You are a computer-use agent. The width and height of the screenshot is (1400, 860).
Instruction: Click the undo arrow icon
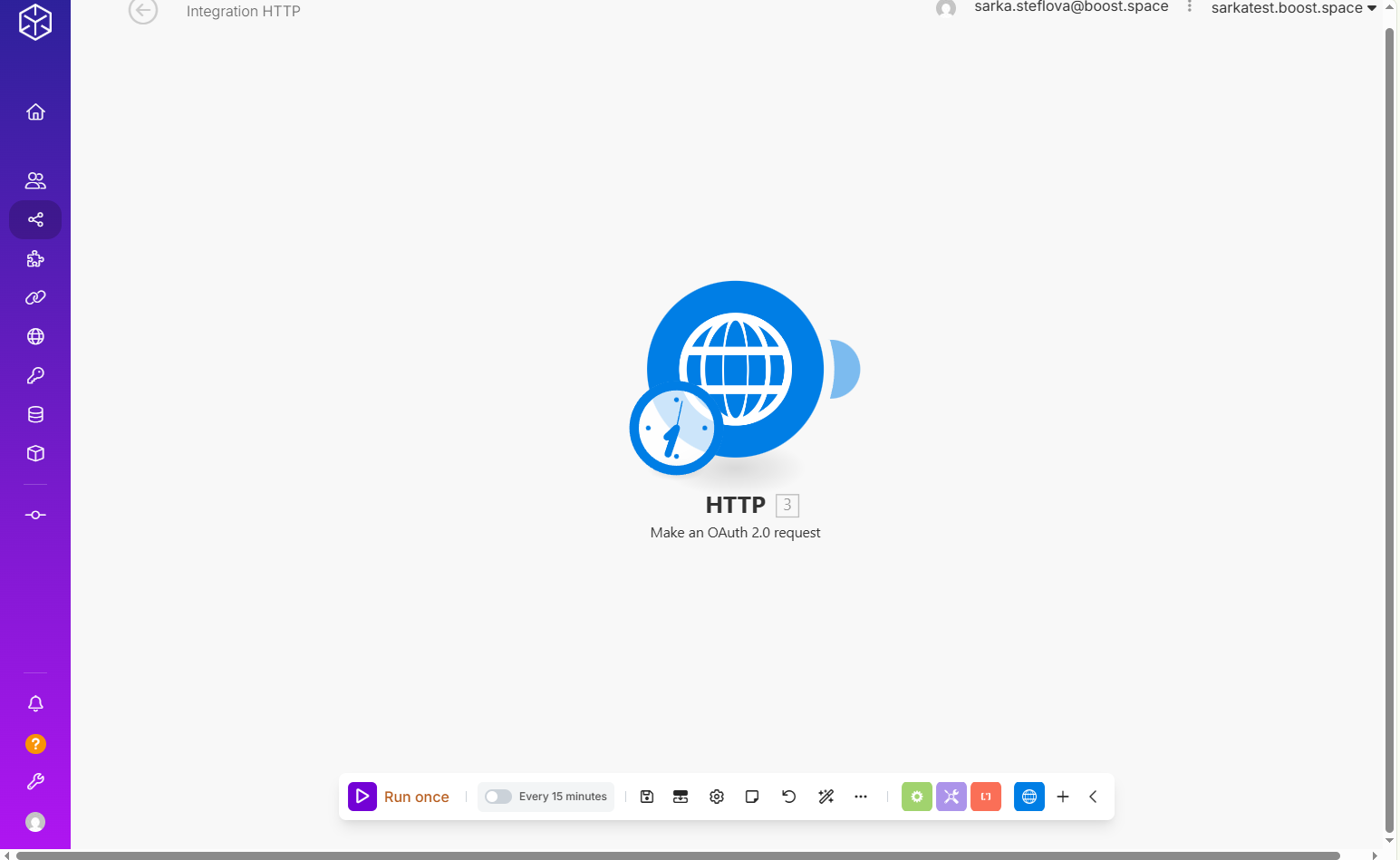[788, 797]
